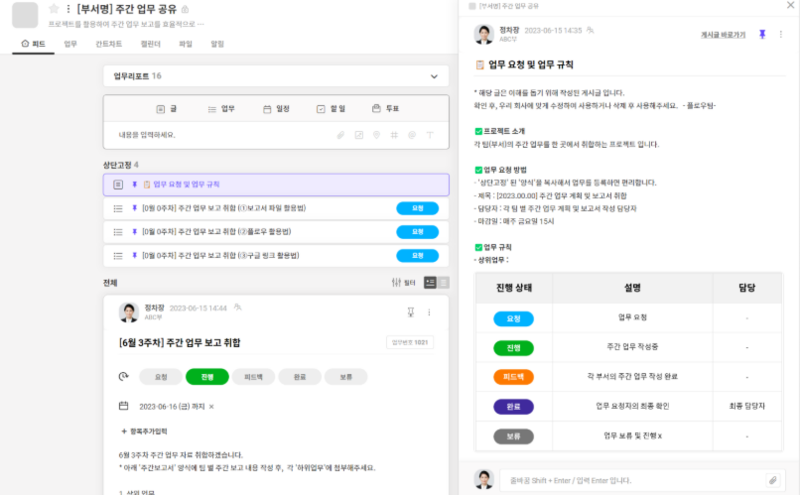Set feed task status to 요청
The image size is (800, 495).
161,377
